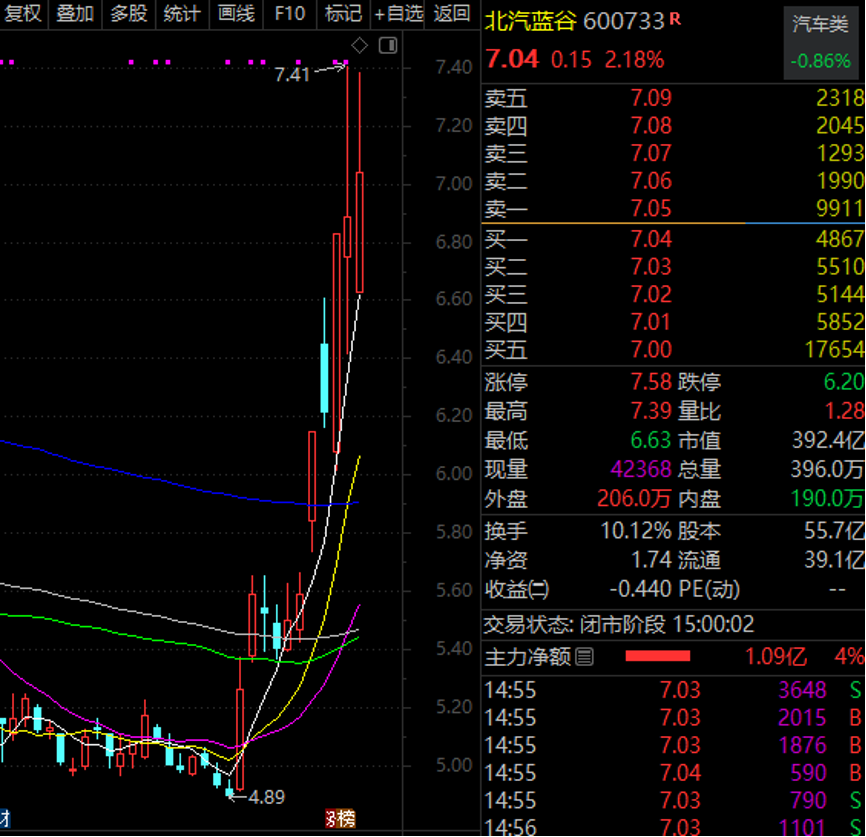This screenshot has height=837, width=866.
Task: Select the 多股 multi-stock view
Action: coord(129,13)
